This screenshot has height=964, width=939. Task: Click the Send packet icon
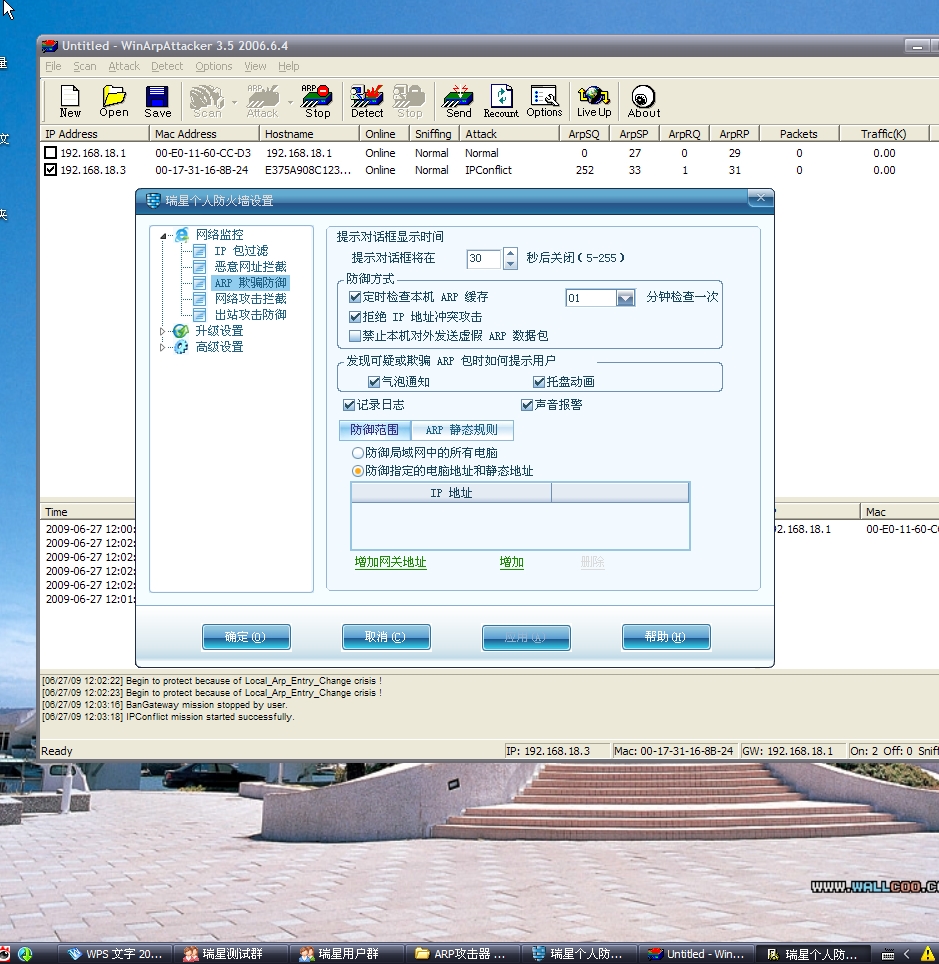(458, 100)
